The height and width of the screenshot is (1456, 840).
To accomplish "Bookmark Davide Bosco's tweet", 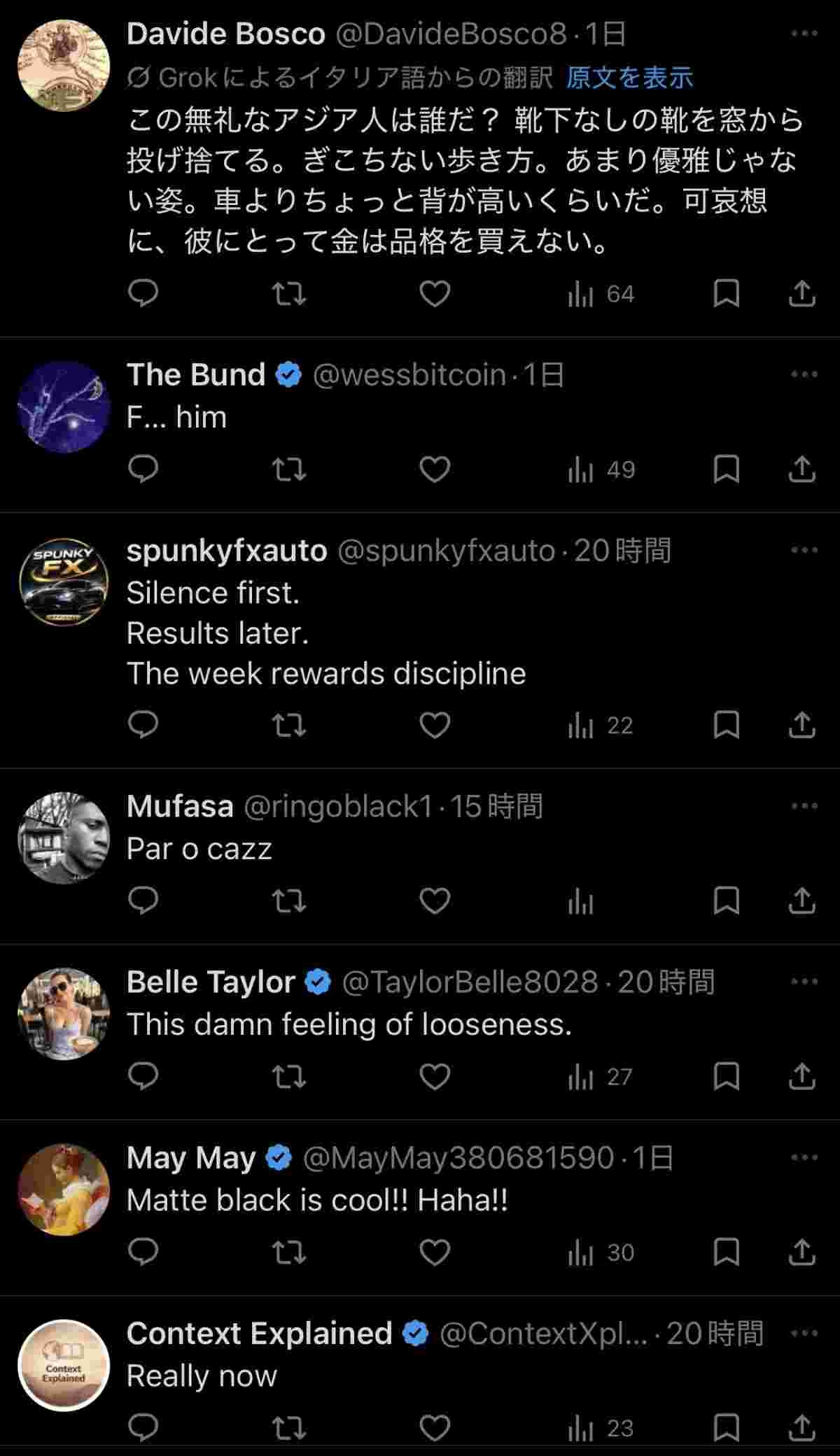I will [726, 294].
